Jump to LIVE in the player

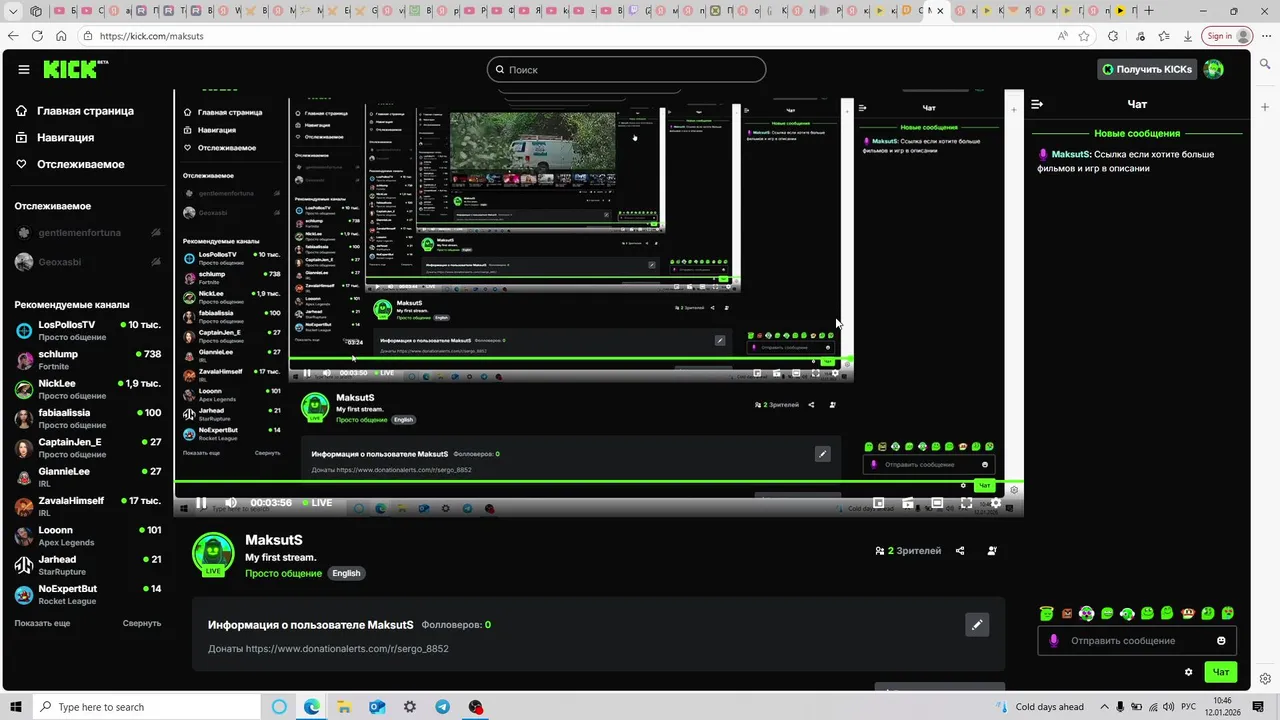point(317,503)
